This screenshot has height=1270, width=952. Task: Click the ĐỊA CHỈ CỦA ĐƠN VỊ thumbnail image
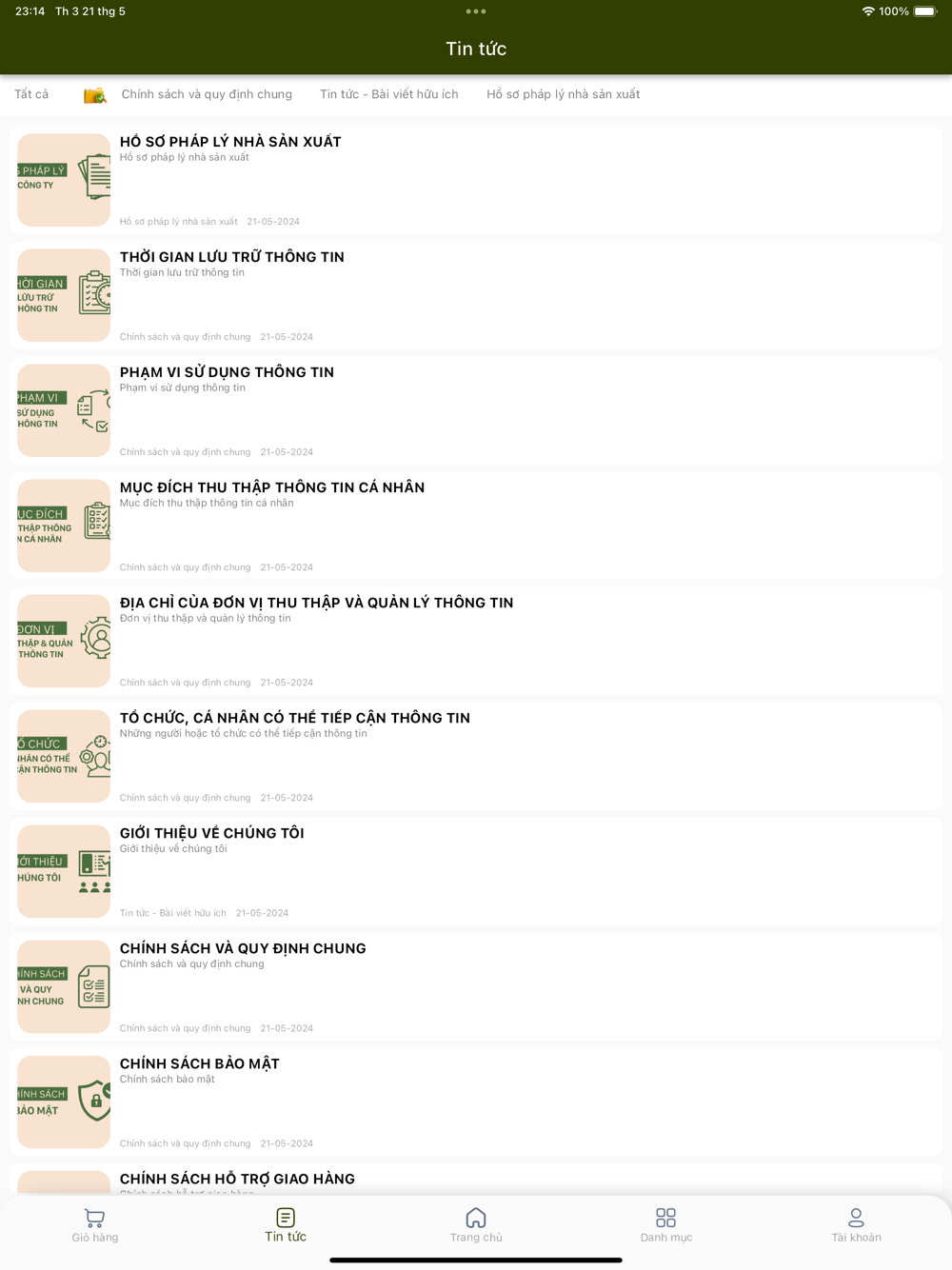tap(64, 641)
